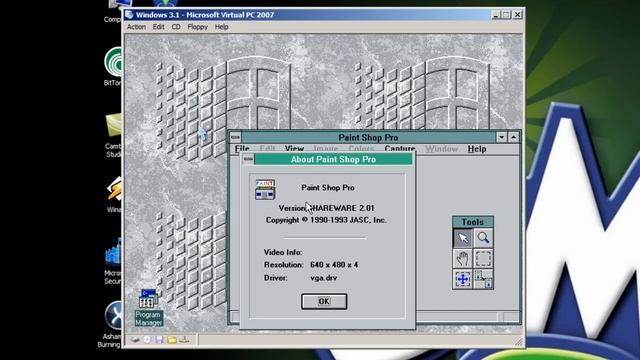The width and height of the screenshot is (640, 360).
Task: Click the CD drive status icon in Virtual PC
Action: coord(147,340)
